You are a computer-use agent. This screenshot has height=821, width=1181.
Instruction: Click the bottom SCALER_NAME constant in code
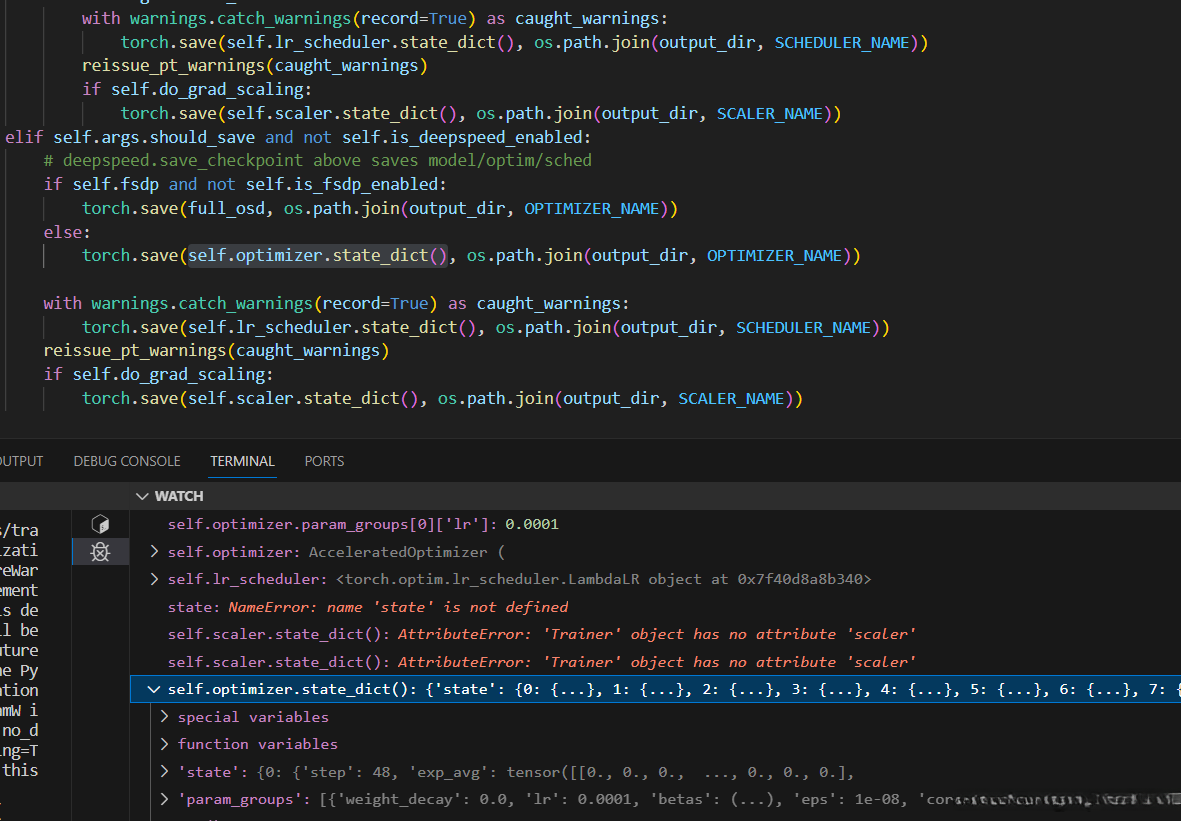(x=731, y=398)
